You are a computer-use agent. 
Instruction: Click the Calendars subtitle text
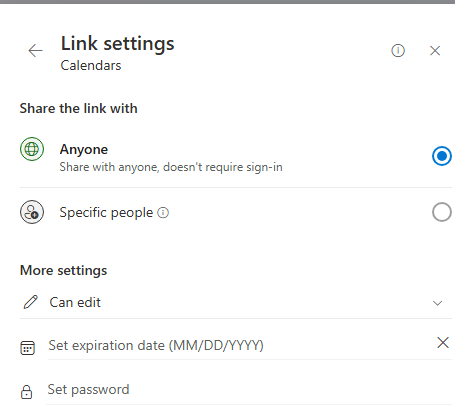coord(91,66)
